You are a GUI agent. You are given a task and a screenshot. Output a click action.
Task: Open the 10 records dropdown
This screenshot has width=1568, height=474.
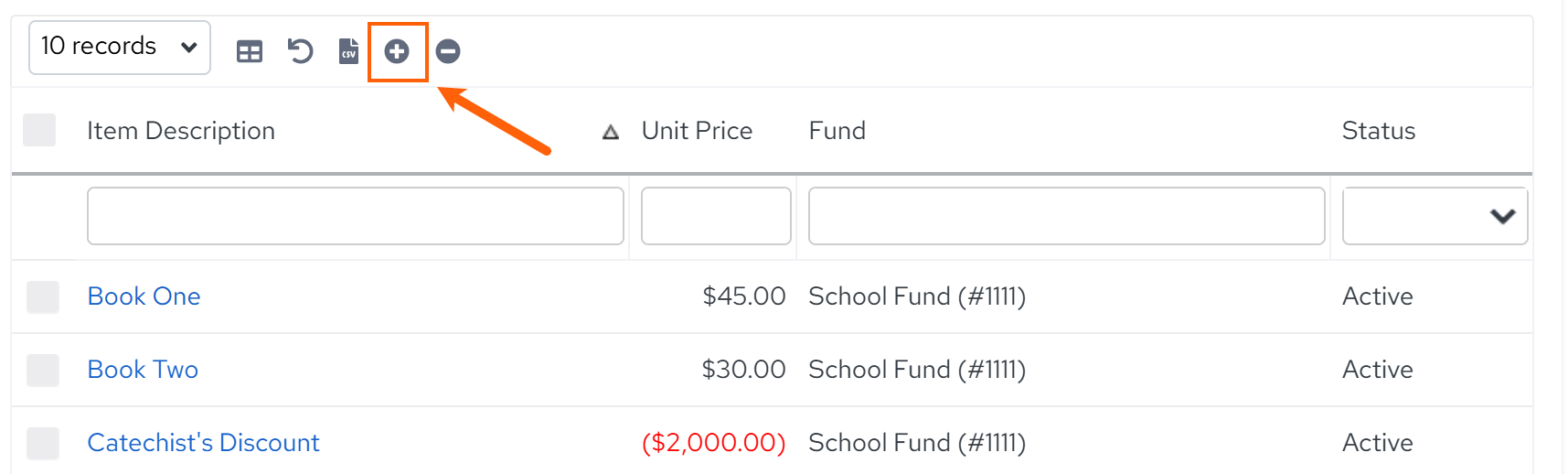point(120,48)
